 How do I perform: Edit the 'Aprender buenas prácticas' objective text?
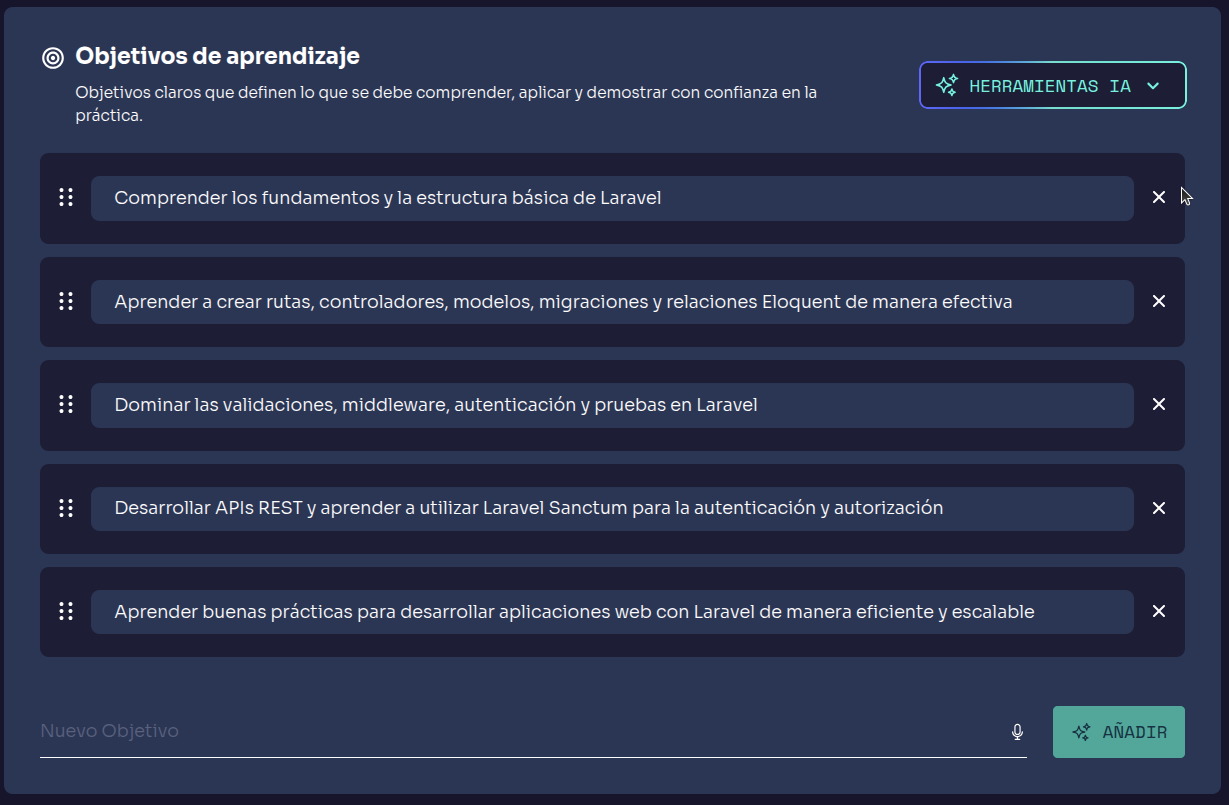(x=612, y=611)
